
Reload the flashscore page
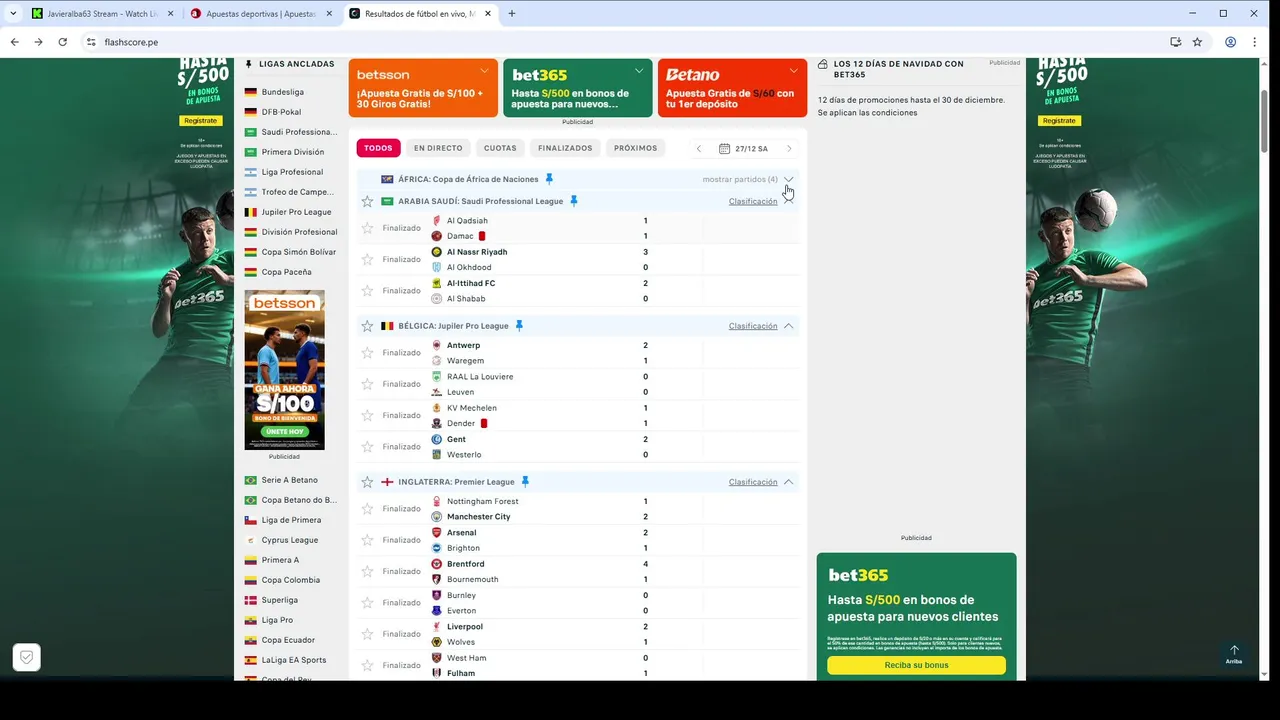point(62,42)
